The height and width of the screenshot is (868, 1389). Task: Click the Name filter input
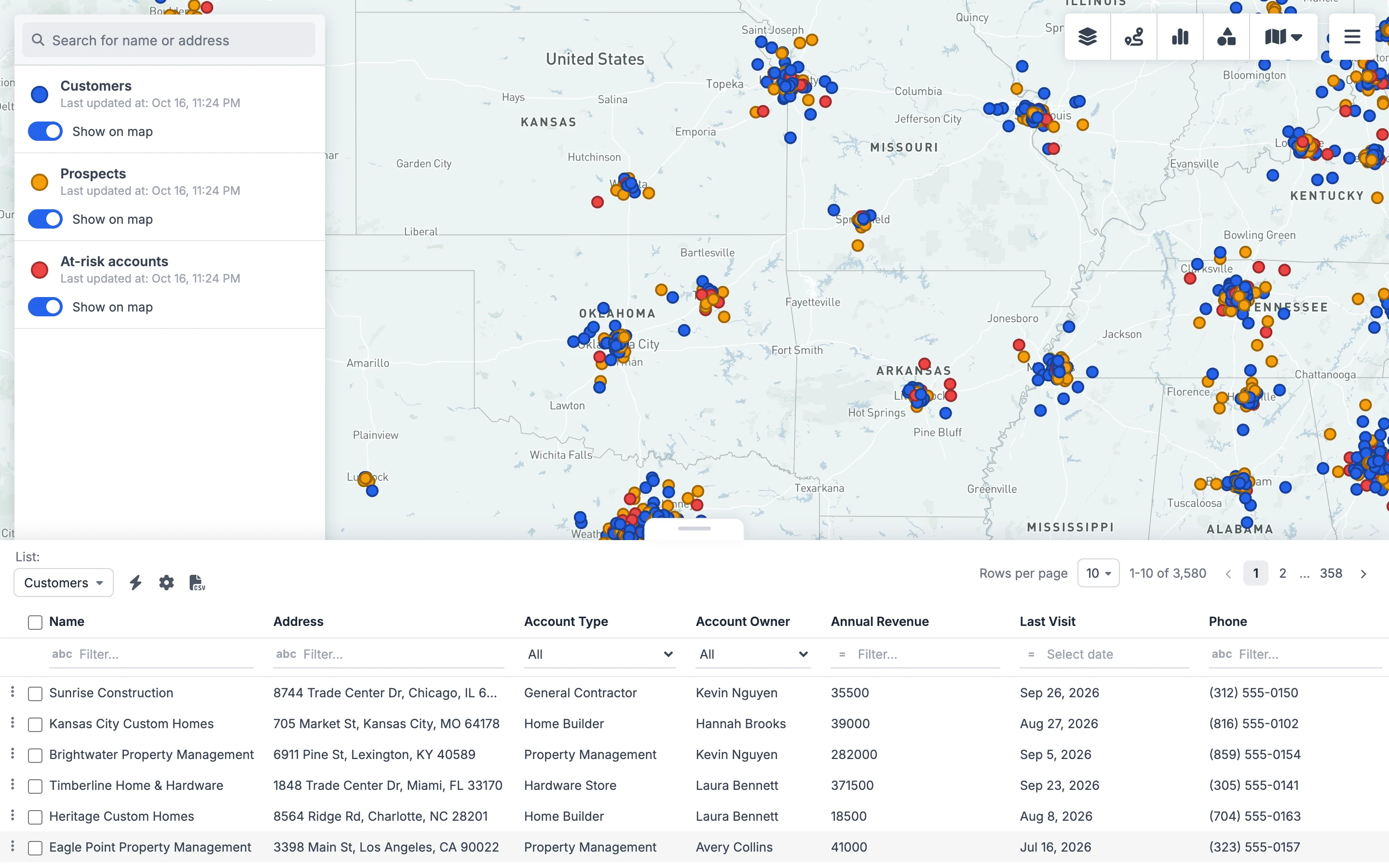tap(151, 654)
